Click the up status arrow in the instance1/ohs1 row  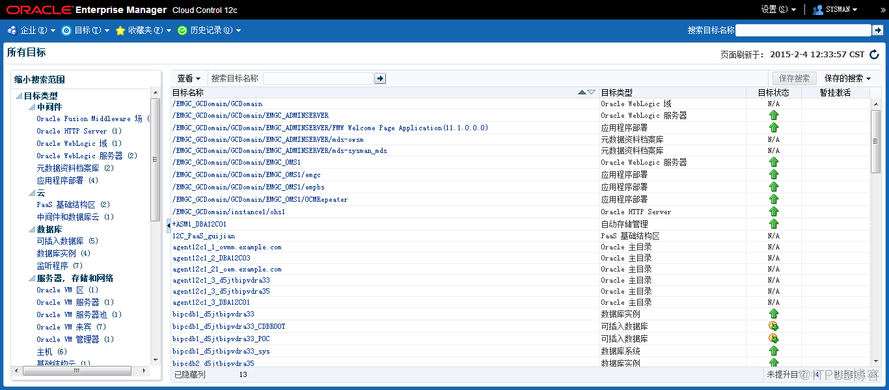[773, 211]
